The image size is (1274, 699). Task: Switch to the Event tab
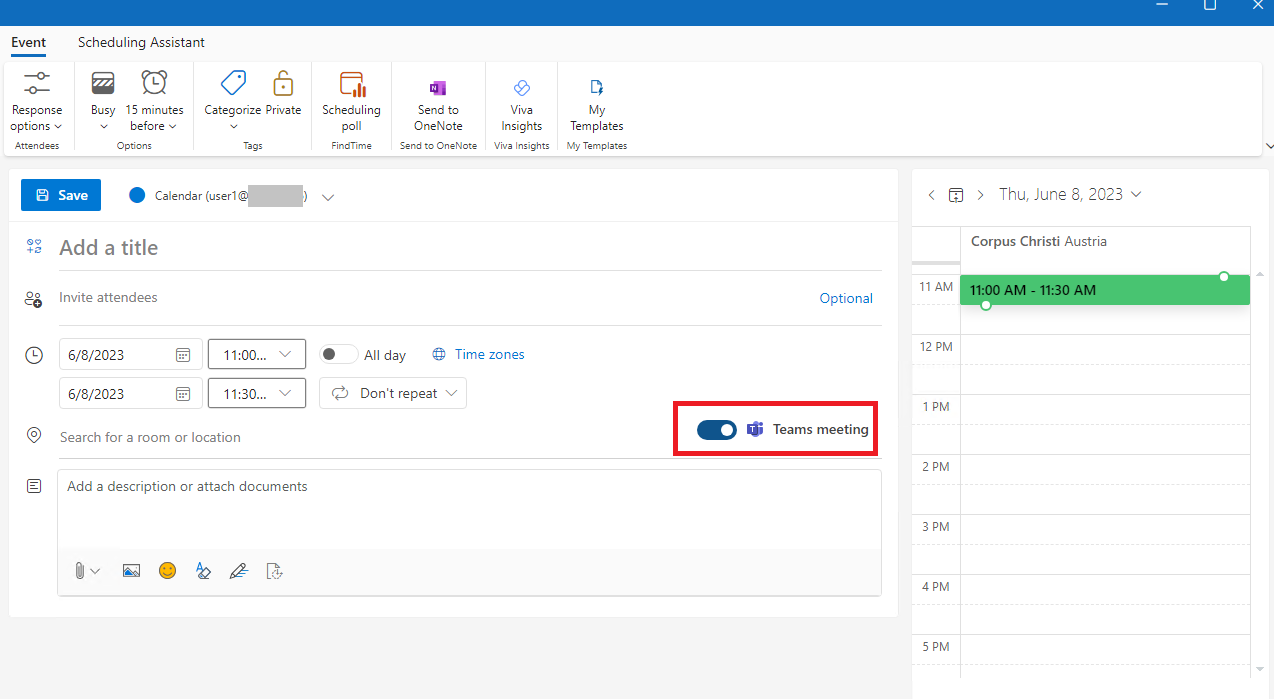28,42
